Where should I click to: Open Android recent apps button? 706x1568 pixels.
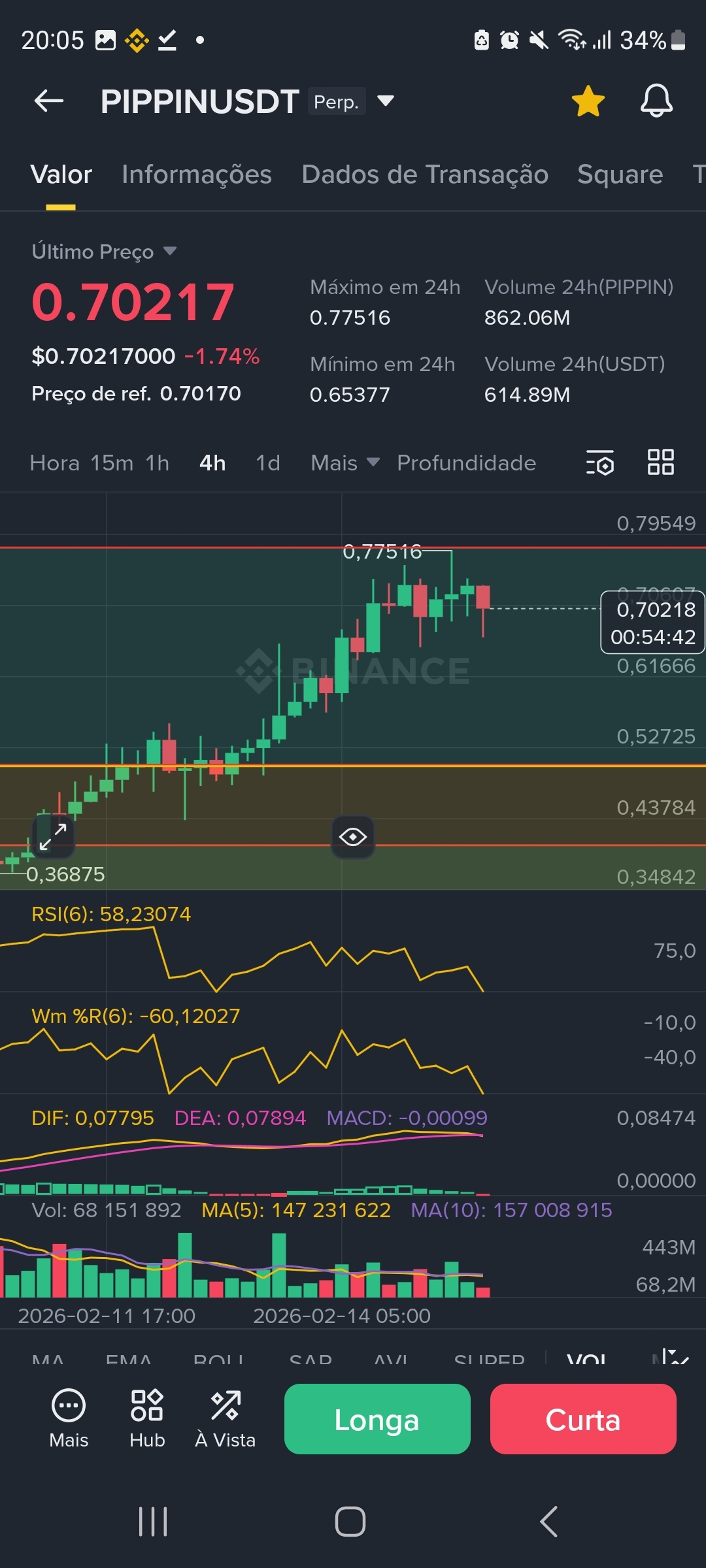click(x=153, y=1522)
